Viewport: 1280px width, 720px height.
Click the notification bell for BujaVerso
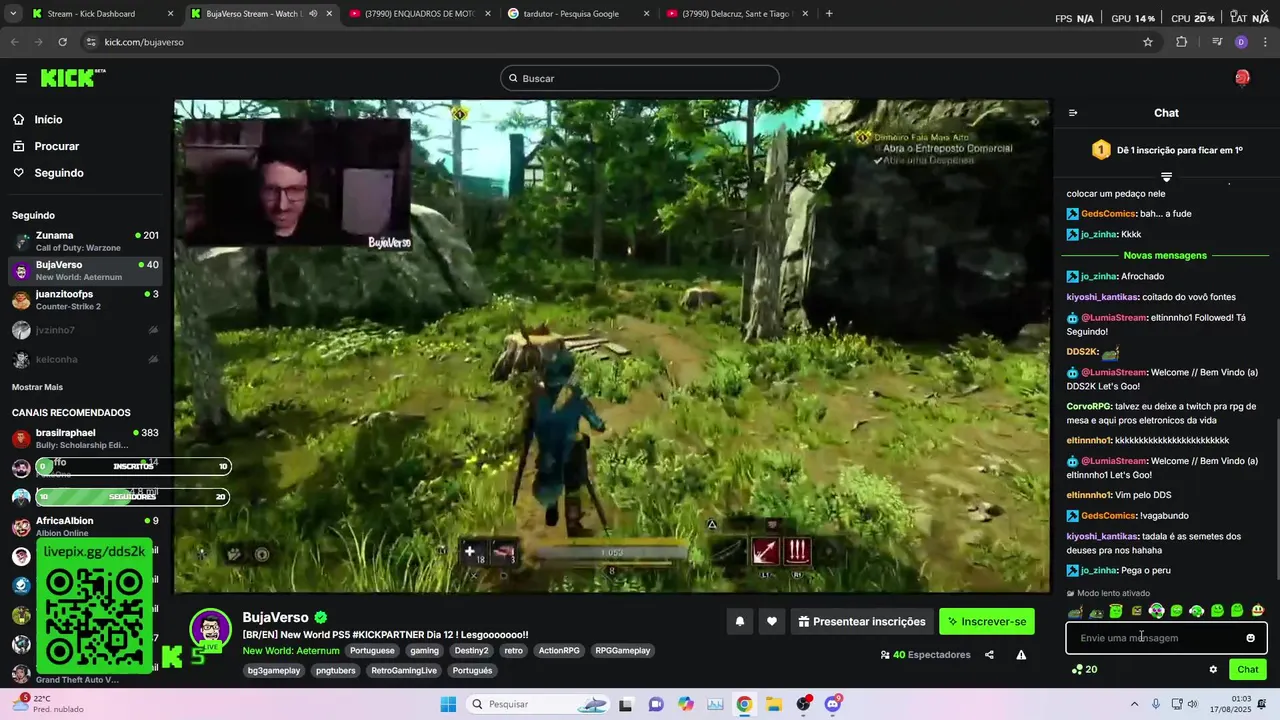click(x=740, y=621)
